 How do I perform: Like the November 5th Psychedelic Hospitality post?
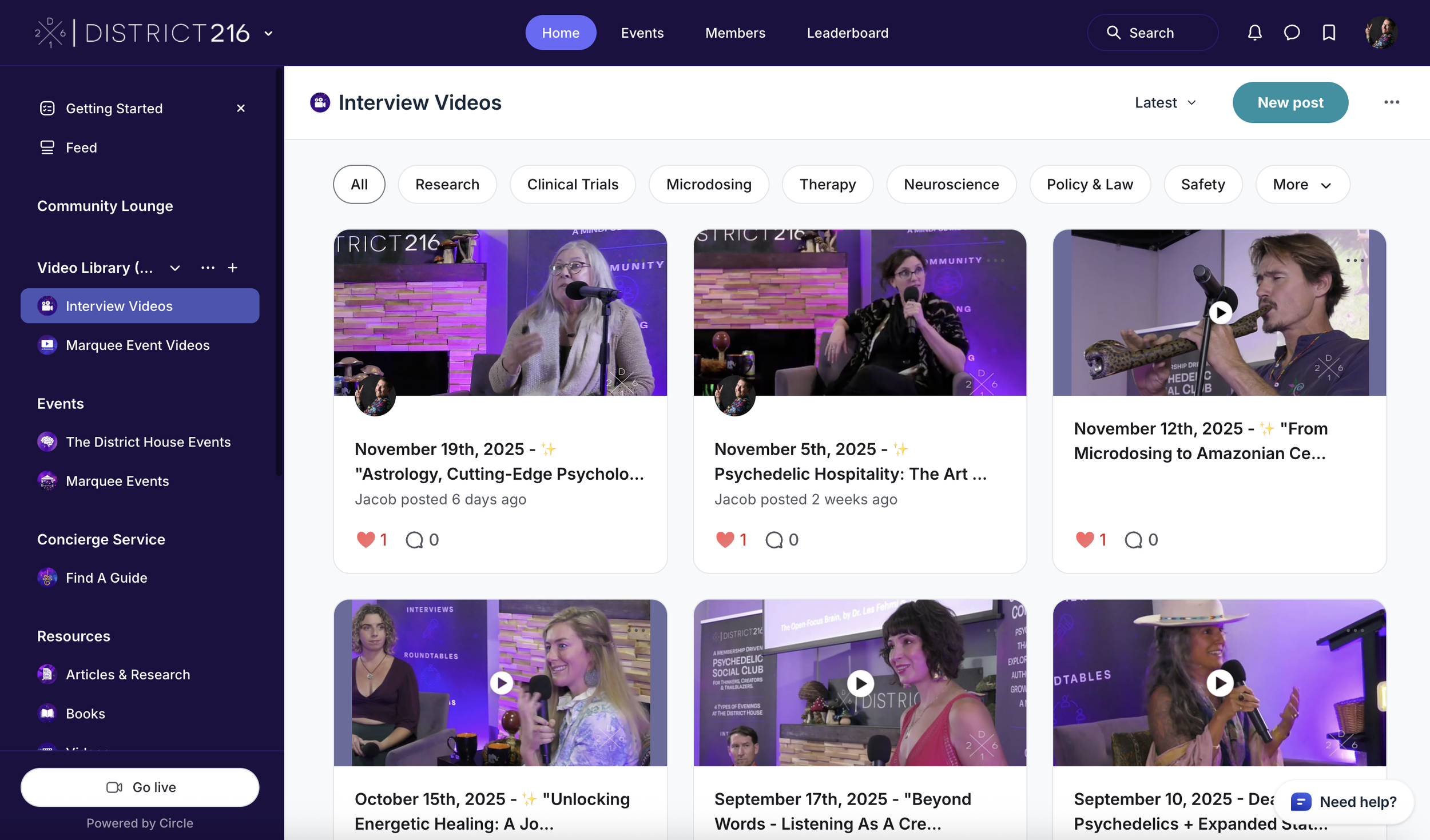[725, 539]
